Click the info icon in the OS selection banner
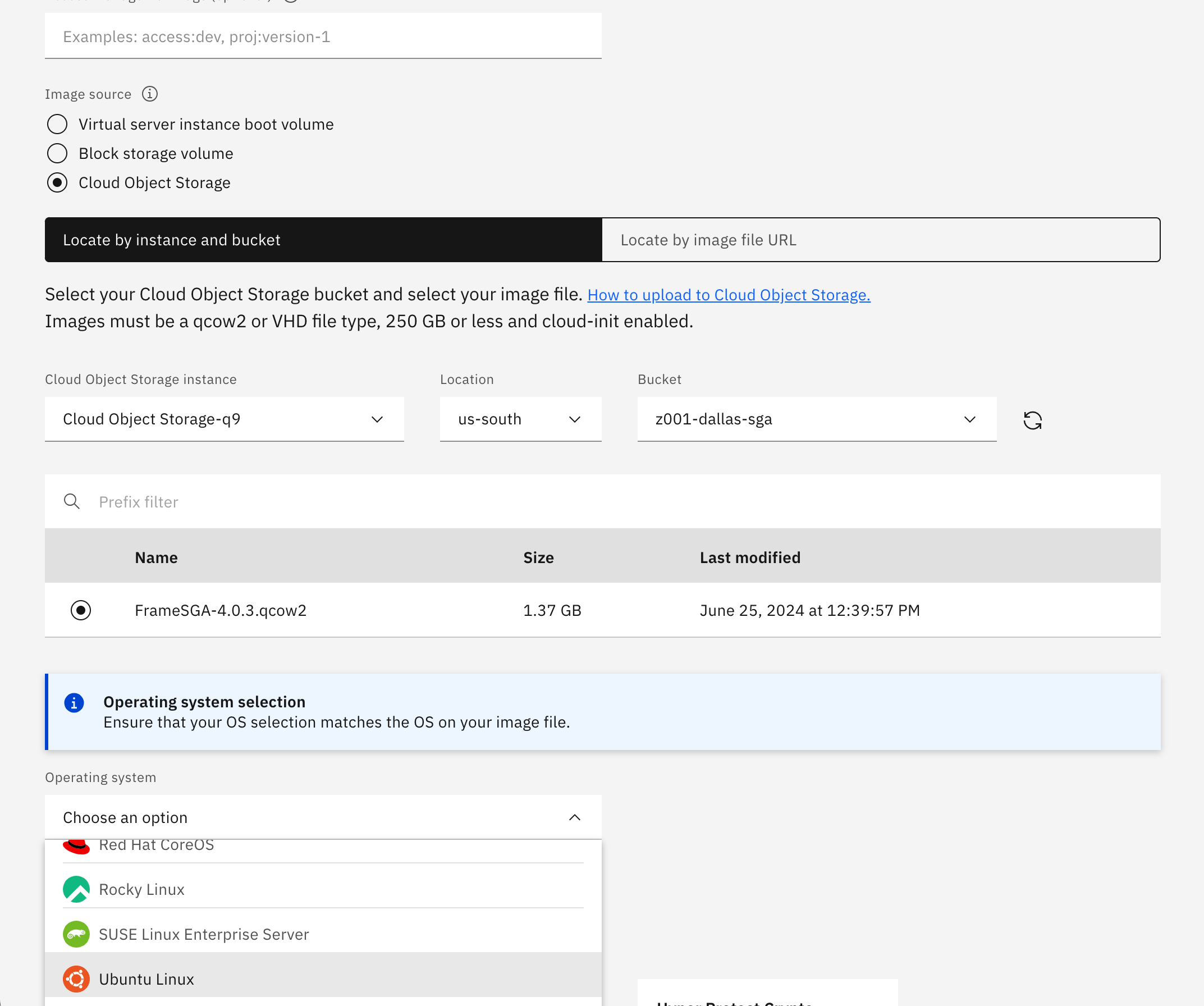 click(74, 703)
